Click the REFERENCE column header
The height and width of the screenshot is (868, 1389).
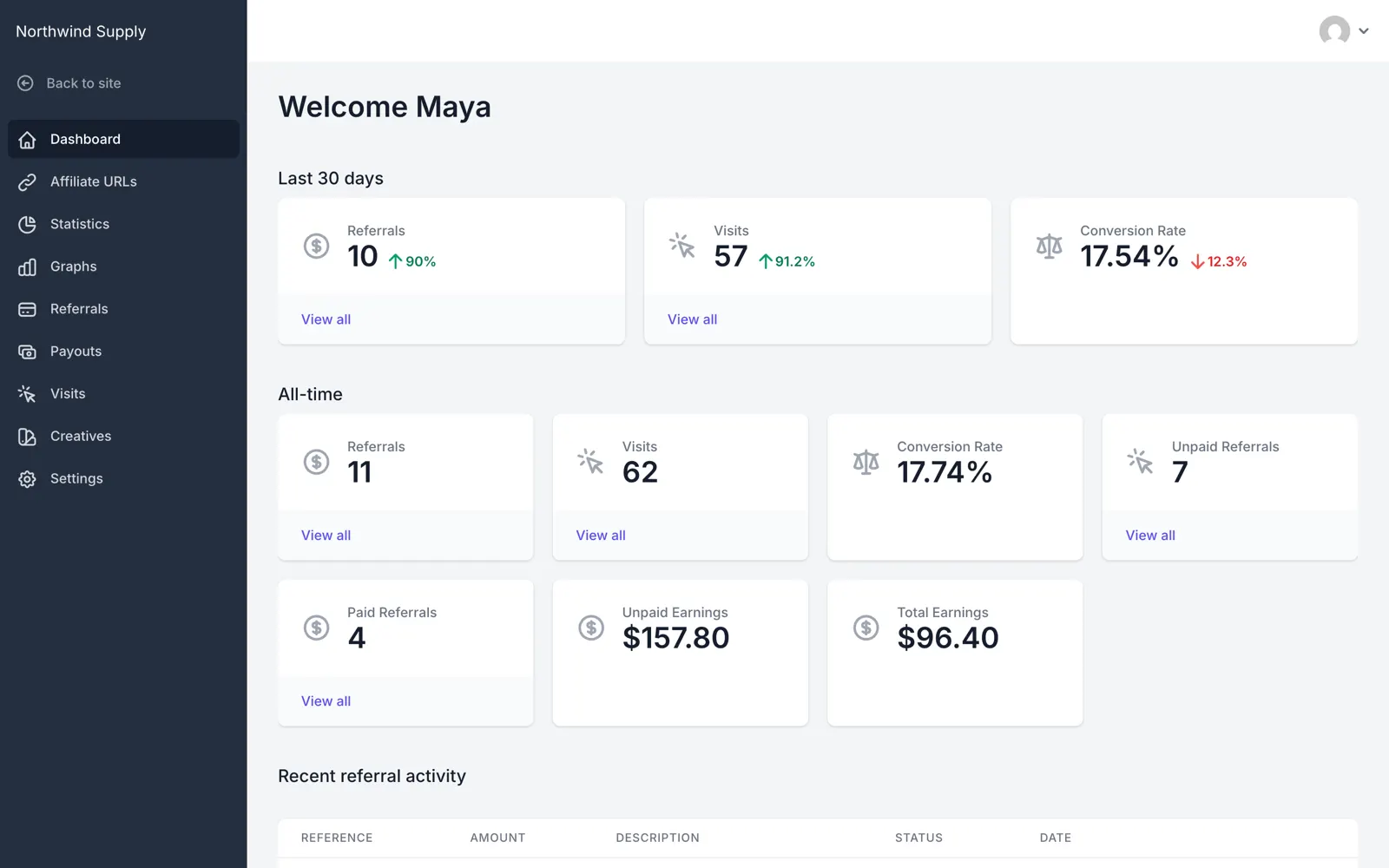(x=337, y=838)
